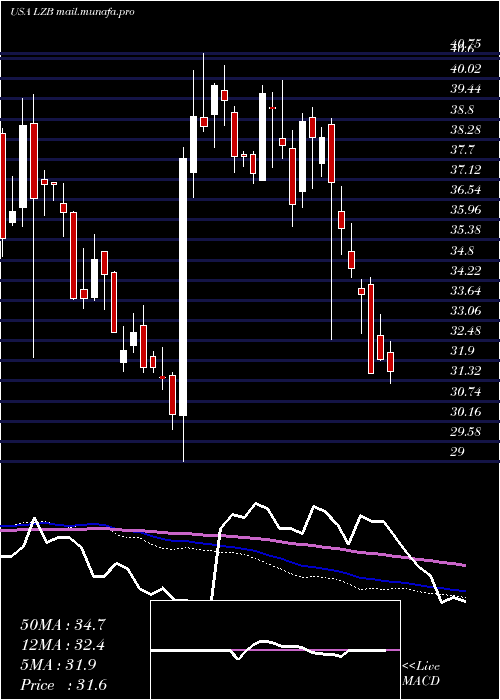
Task: Click the 31.32 price axis label
Action: [466, 371]
